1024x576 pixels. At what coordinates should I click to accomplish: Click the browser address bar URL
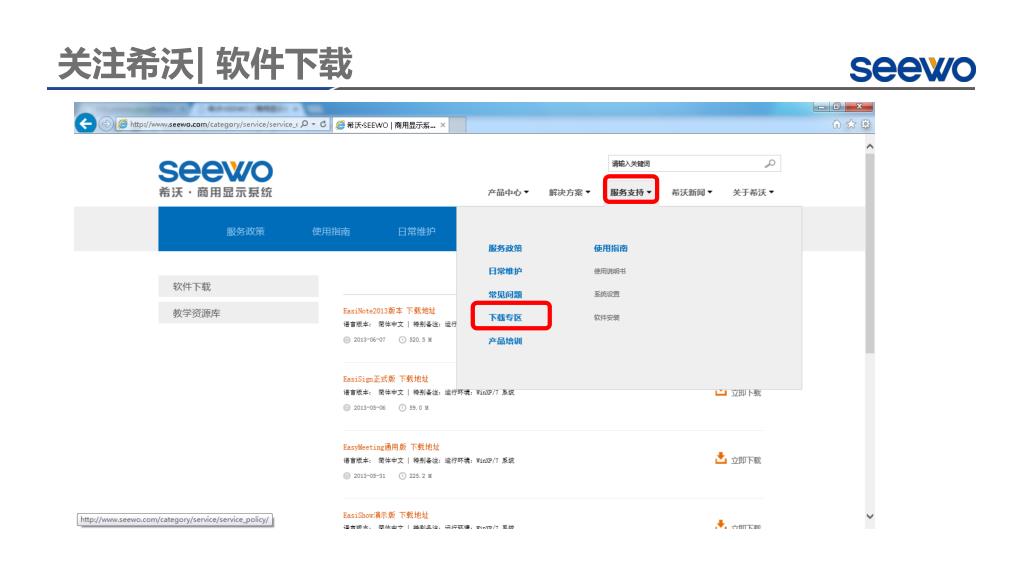click(214, 124)
